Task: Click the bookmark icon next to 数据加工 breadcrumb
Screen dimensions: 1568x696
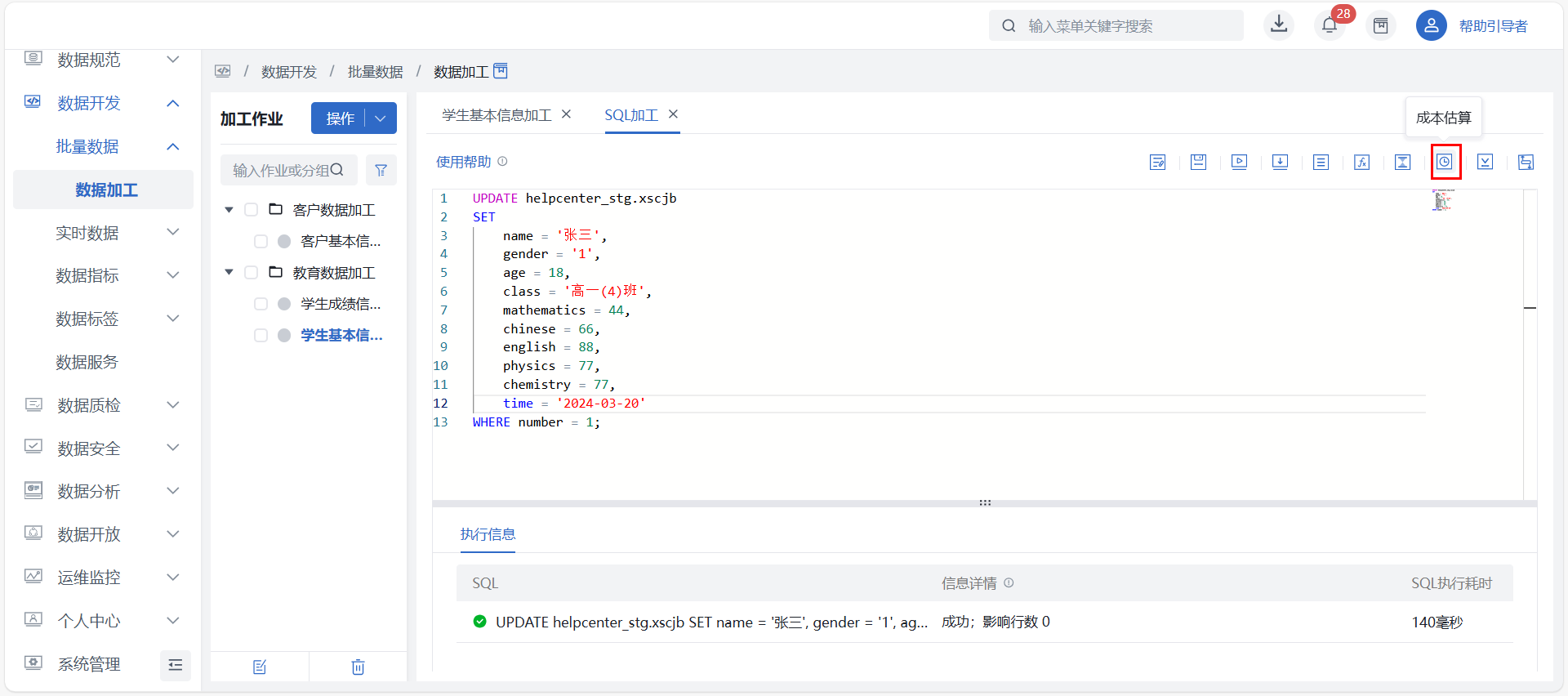Action: pyautogui.click(x=501, y=71)
